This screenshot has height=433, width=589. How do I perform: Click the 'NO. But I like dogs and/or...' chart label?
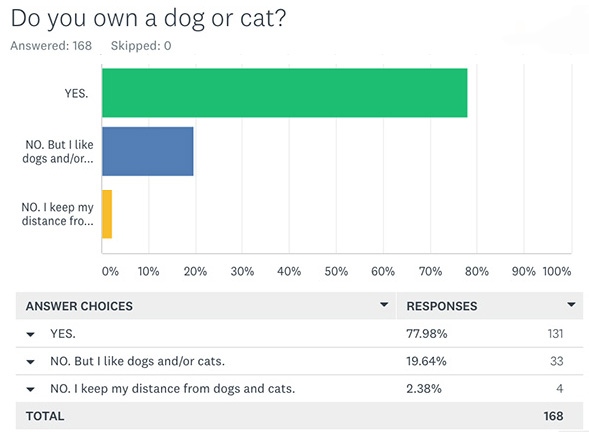point(58,151)
